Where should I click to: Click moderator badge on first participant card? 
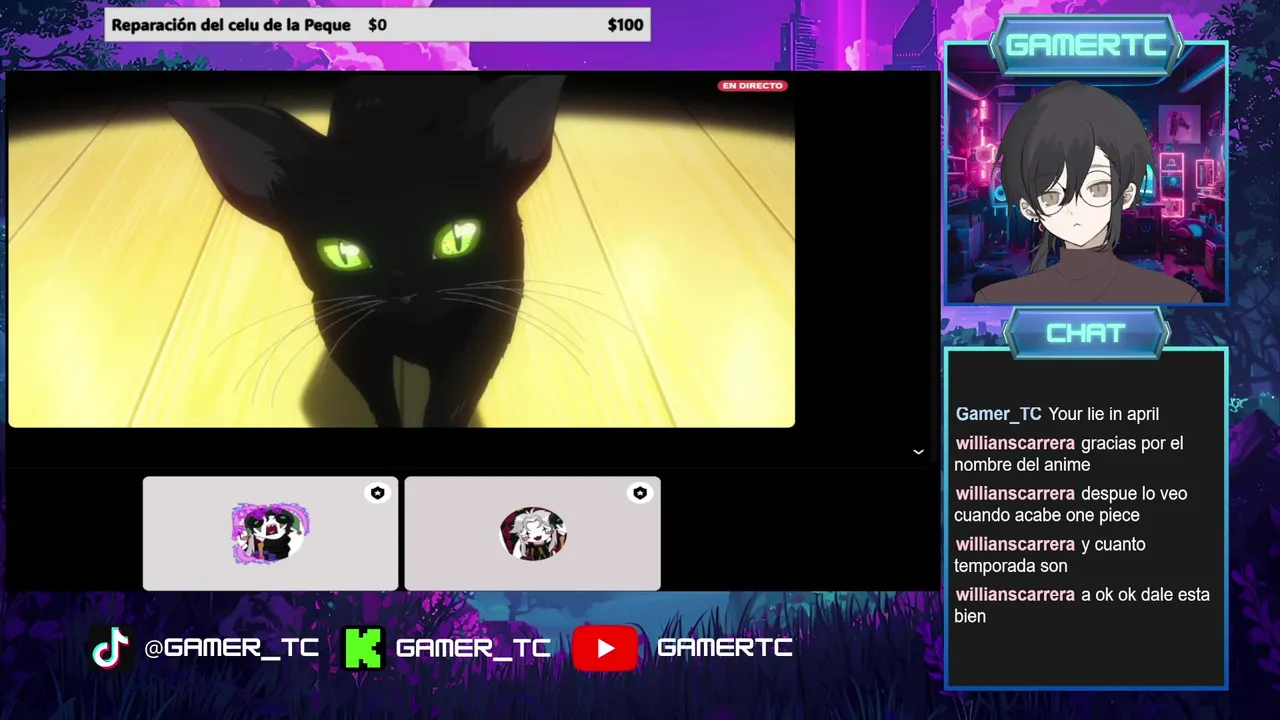(377, 493)
